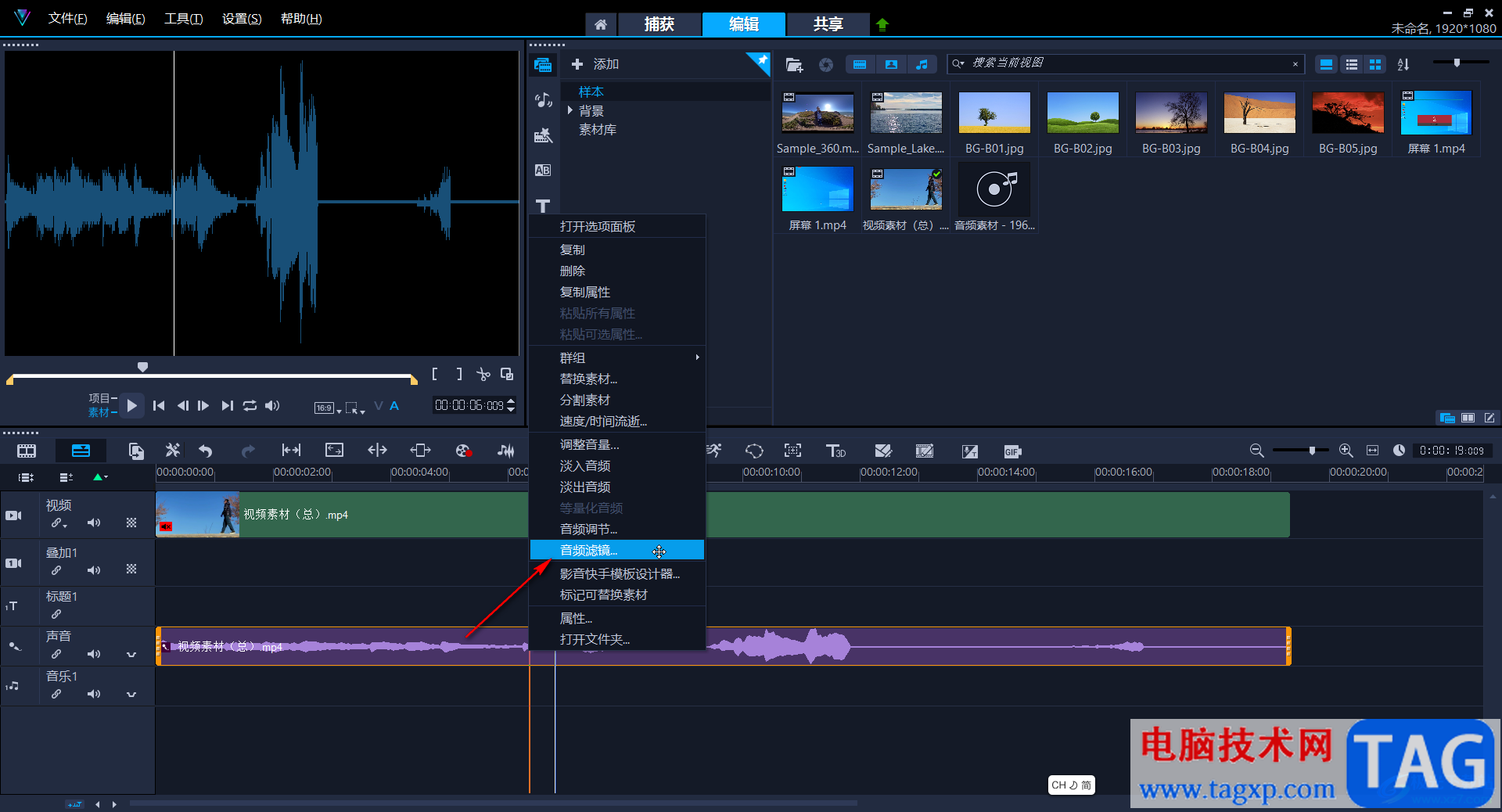Switch to the 捕获 tab
This screenshot has width=1502, height=812.
coord(659,24)
